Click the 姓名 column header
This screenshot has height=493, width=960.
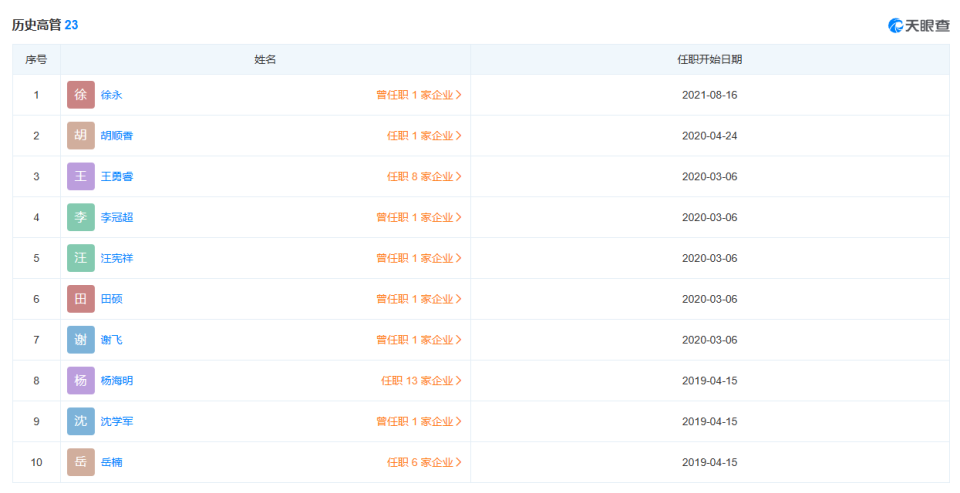tap(265, 60)
